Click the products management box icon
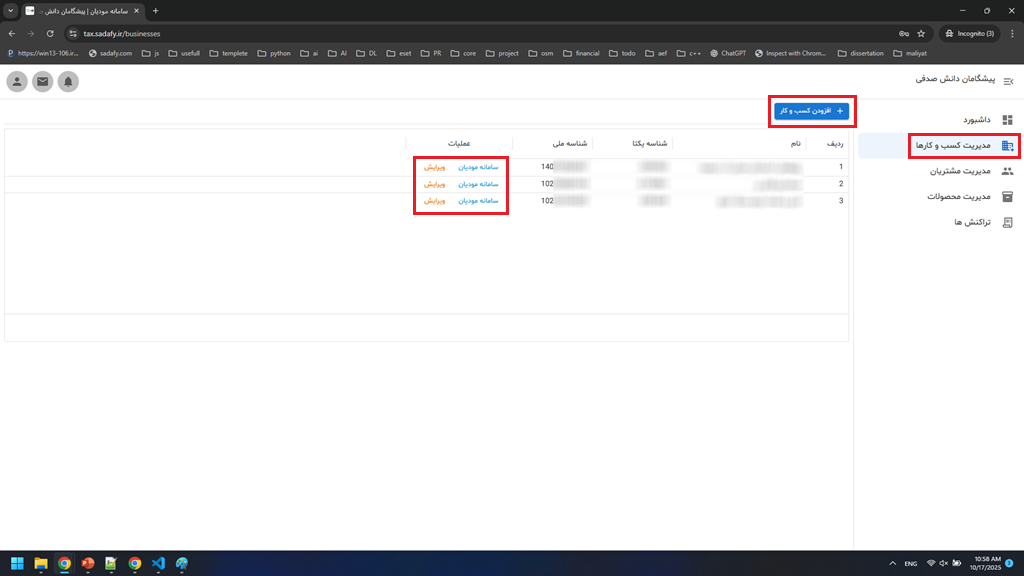This screenshot has width=1024, height=576. (1007, 197)
